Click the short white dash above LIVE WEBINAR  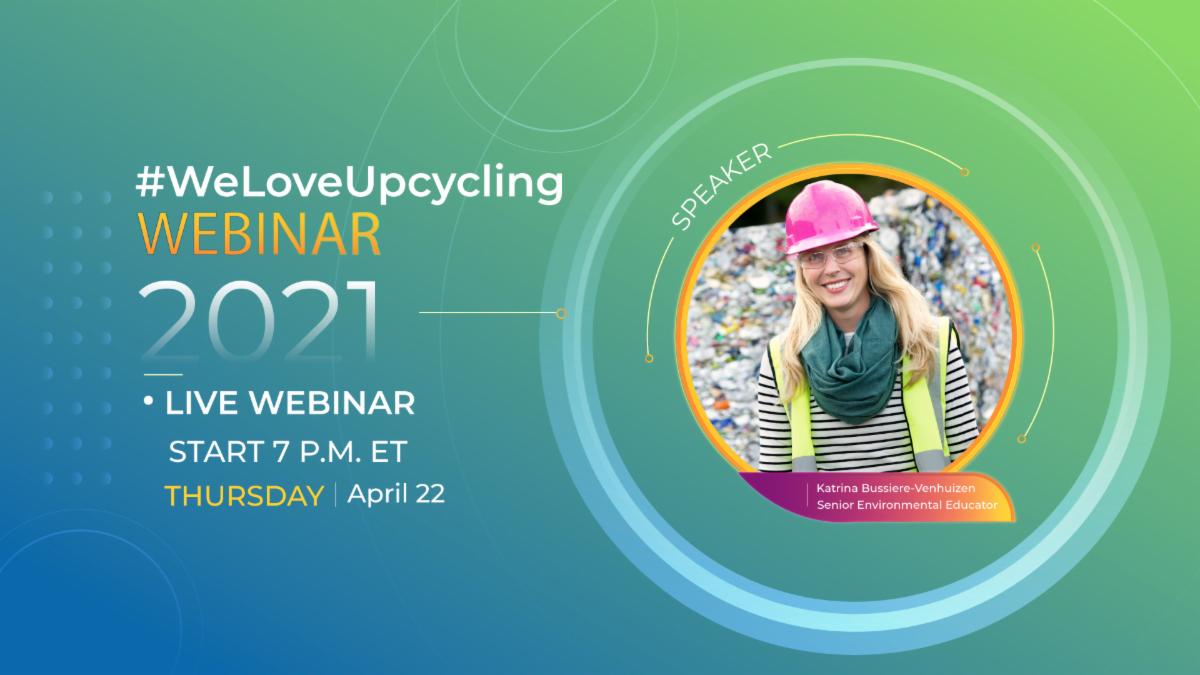pyautogui.click(x=163, y=375)
